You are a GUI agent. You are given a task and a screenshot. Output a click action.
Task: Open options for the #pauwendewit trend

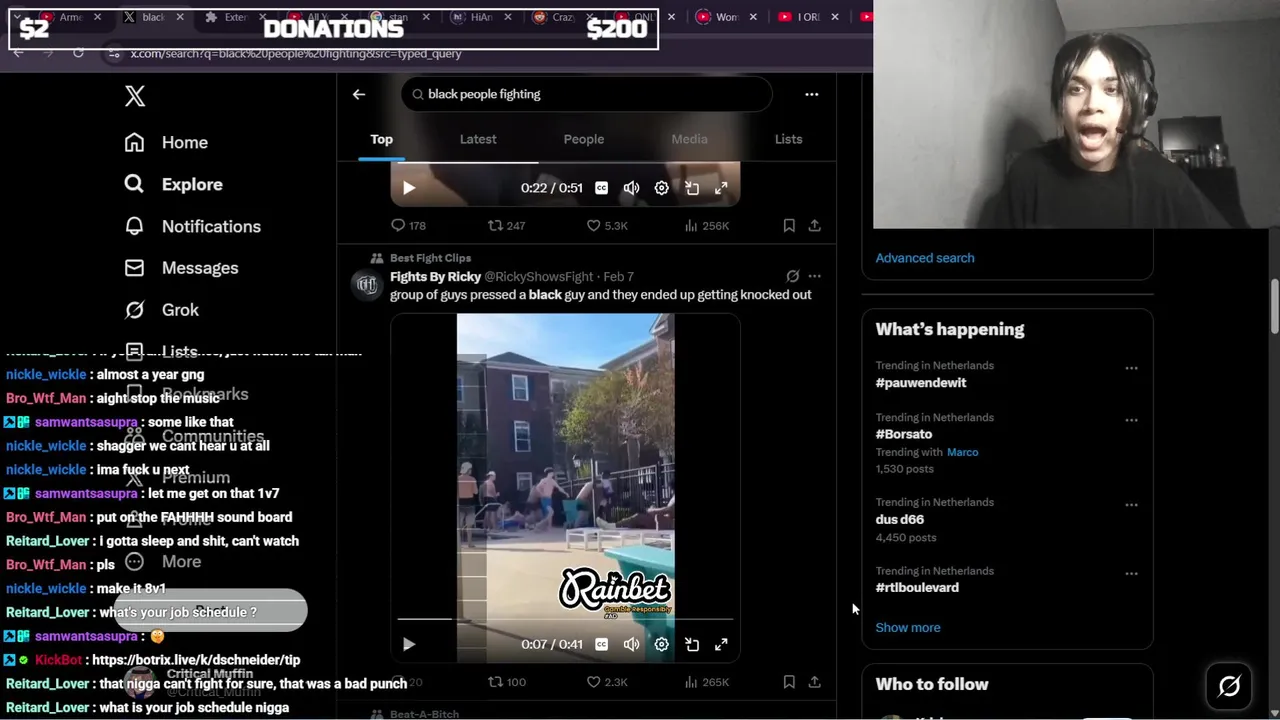pos(1131,368)
